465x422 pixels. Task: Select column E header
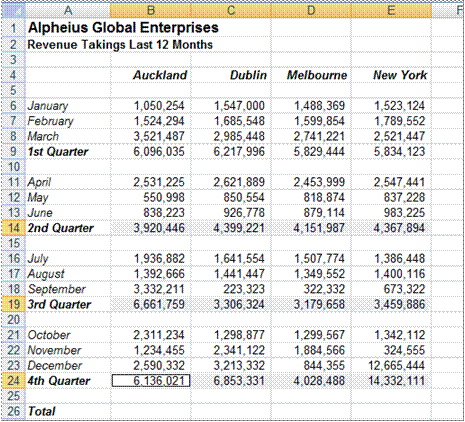pyautogui.click(x=391, y=11)
